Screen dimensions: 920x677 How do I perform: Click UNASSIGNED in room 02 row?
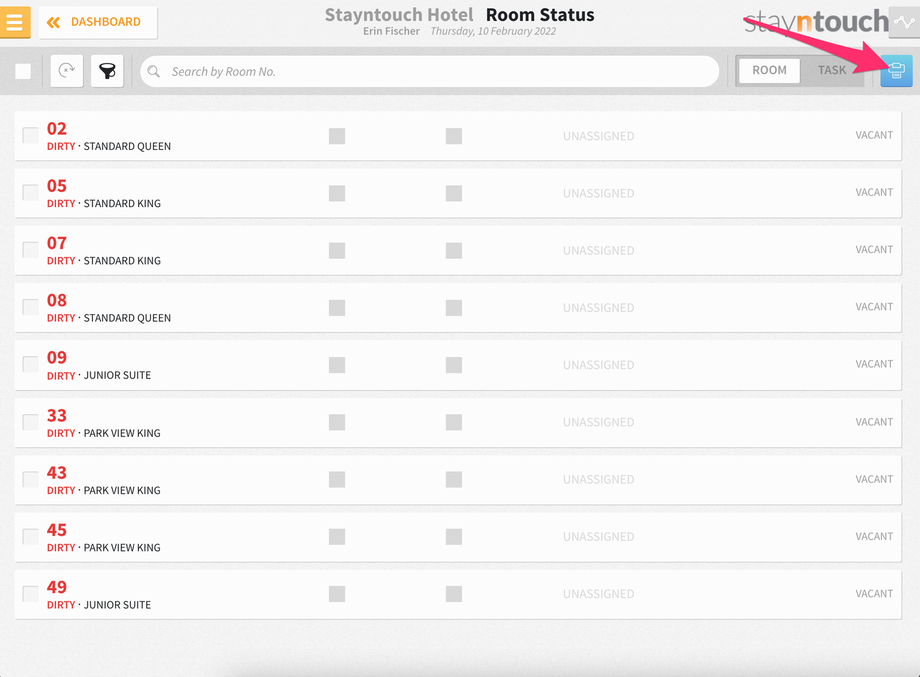[598, 136]
